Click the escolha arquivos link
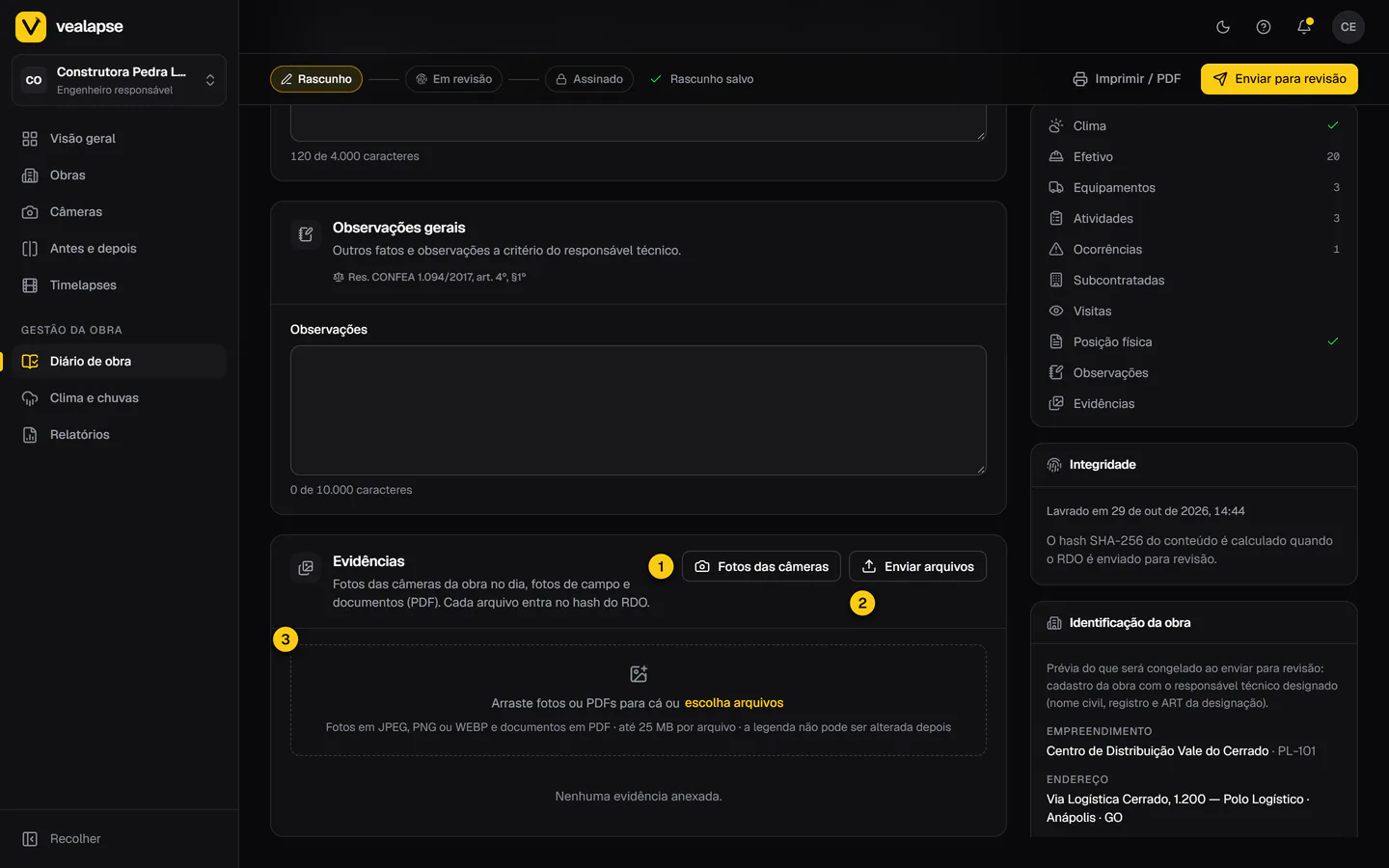This screenshot has width=1389, height=868. [734, 703]
